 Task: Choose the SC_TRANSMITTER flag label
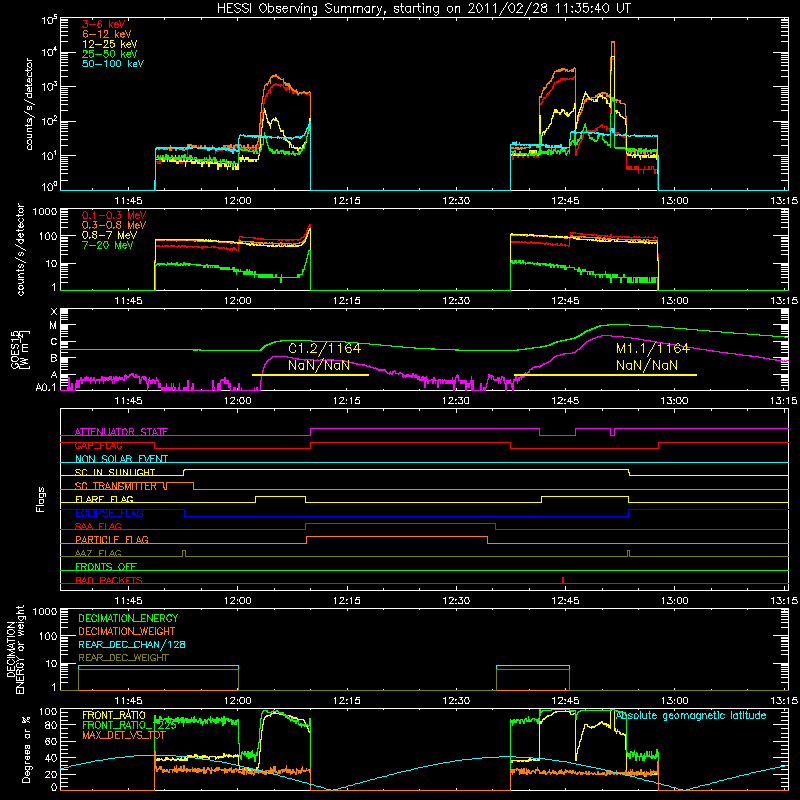click(116, 486)
